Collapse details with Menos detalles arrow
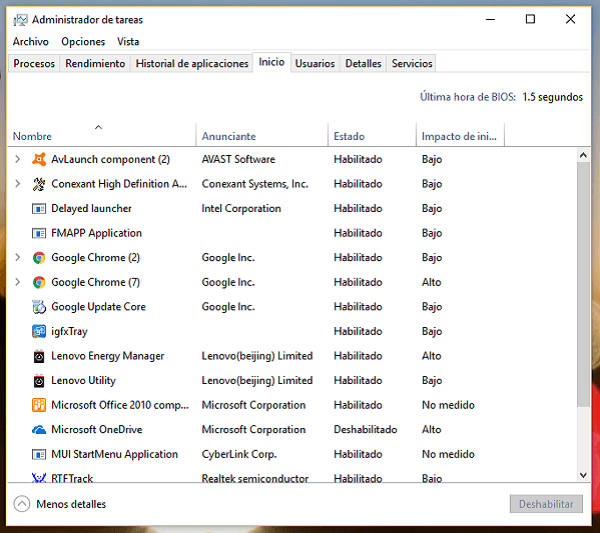The height and width of the screenshot is (533, 600). [x=22, y=504]
